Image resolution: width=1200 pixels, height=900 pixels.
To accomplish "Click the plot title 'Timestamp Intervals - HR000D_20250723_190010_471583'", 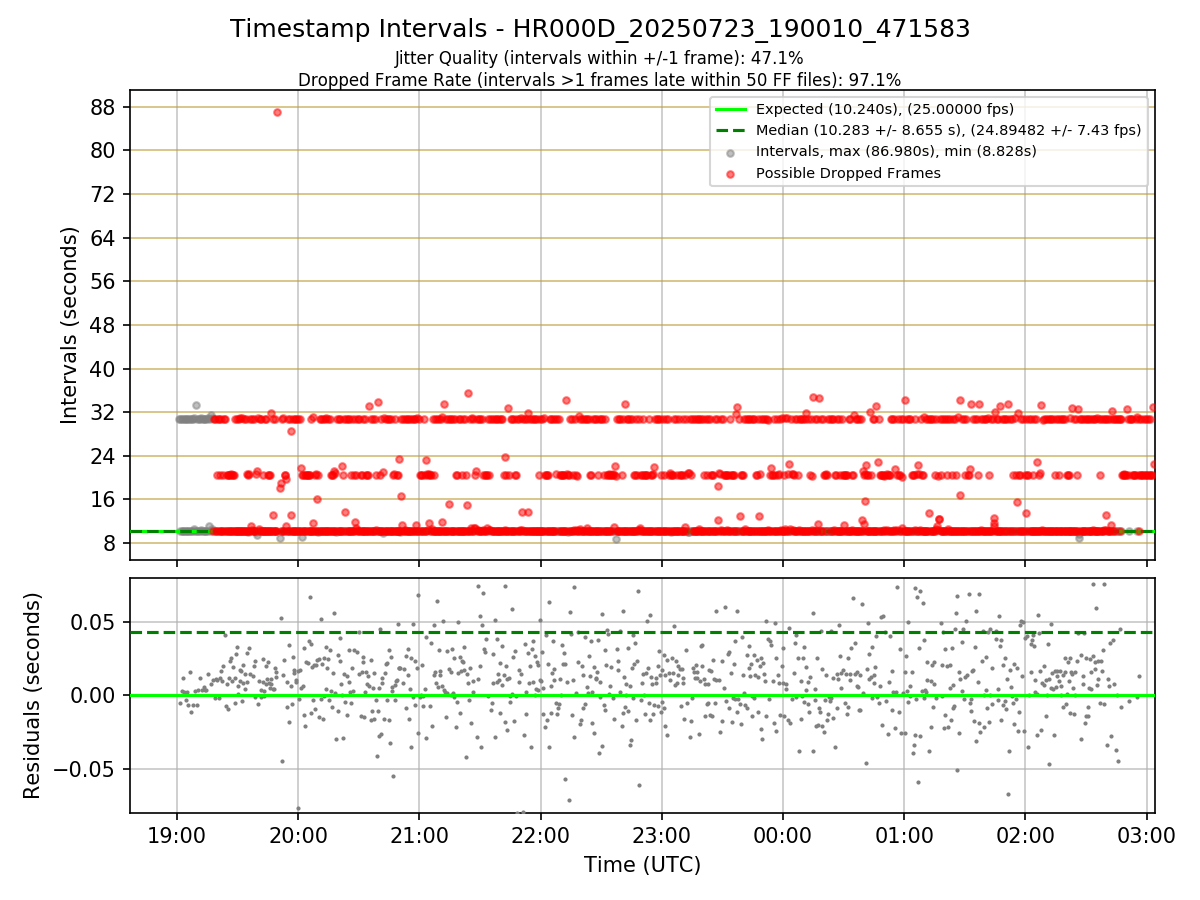I will pos(600,29).
